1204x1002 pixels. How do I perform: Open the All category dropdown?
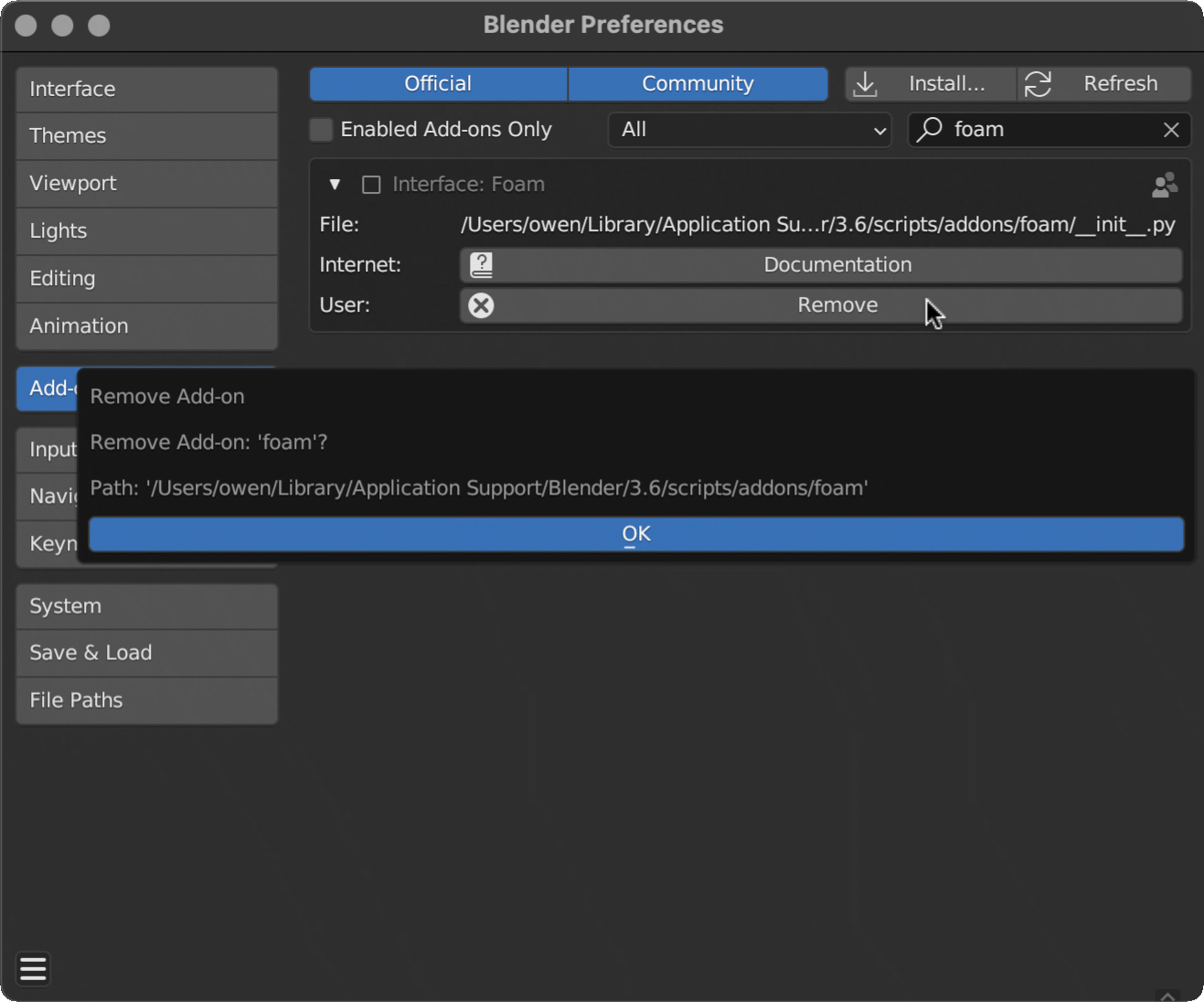click(750, 130)
